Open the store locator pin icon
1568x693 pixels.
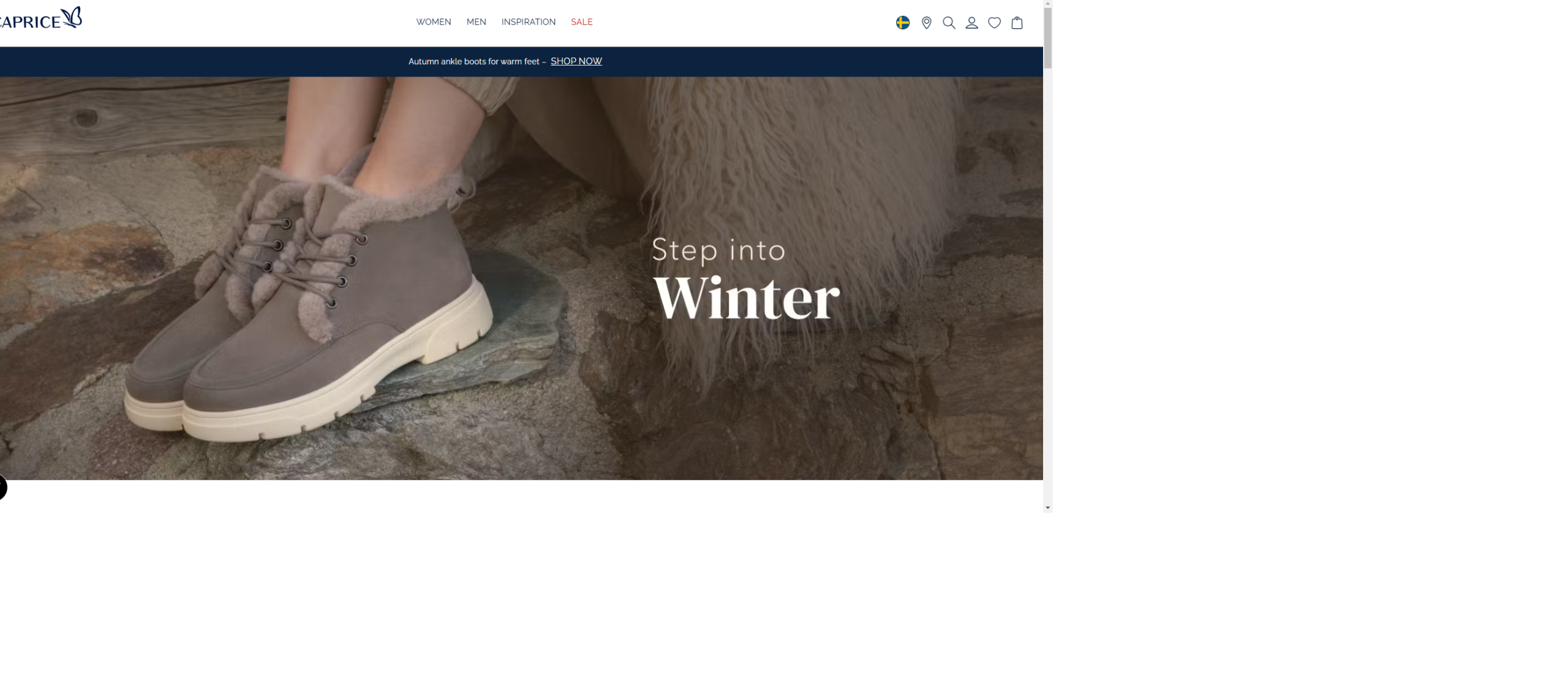point(926,23)
